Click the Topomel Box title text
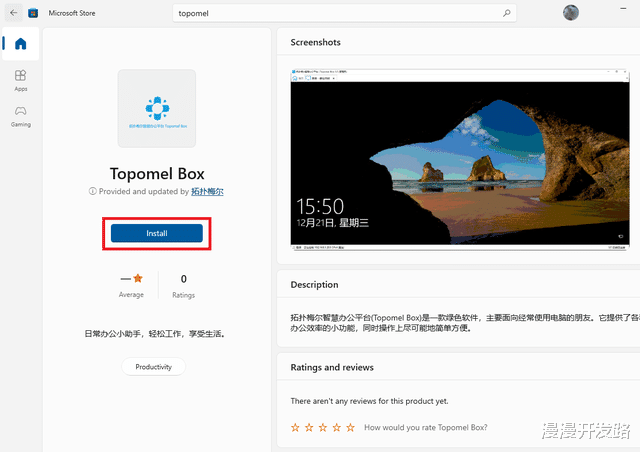The image size is (640, 452). 157,174
